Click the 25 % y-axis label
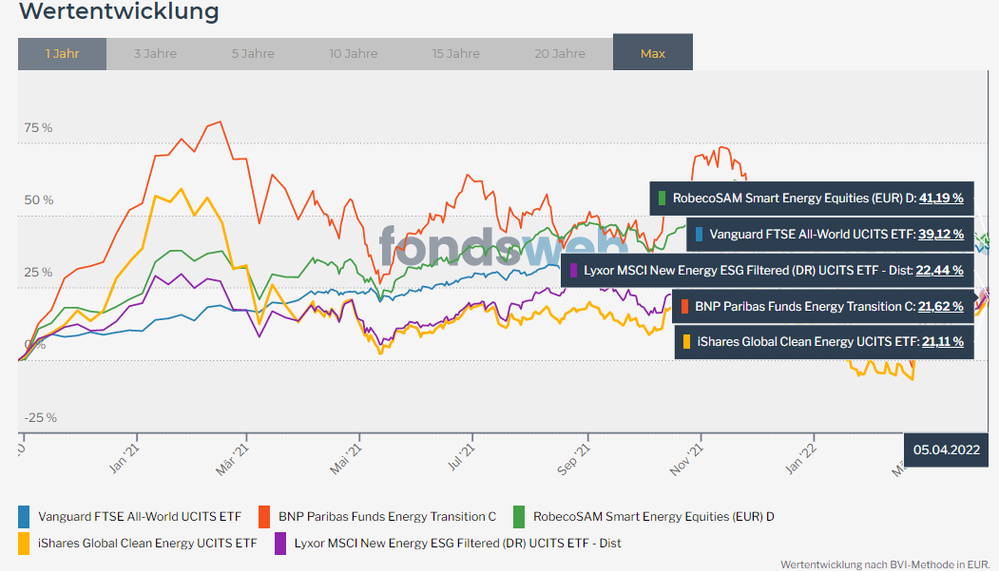 coord(38,273)
